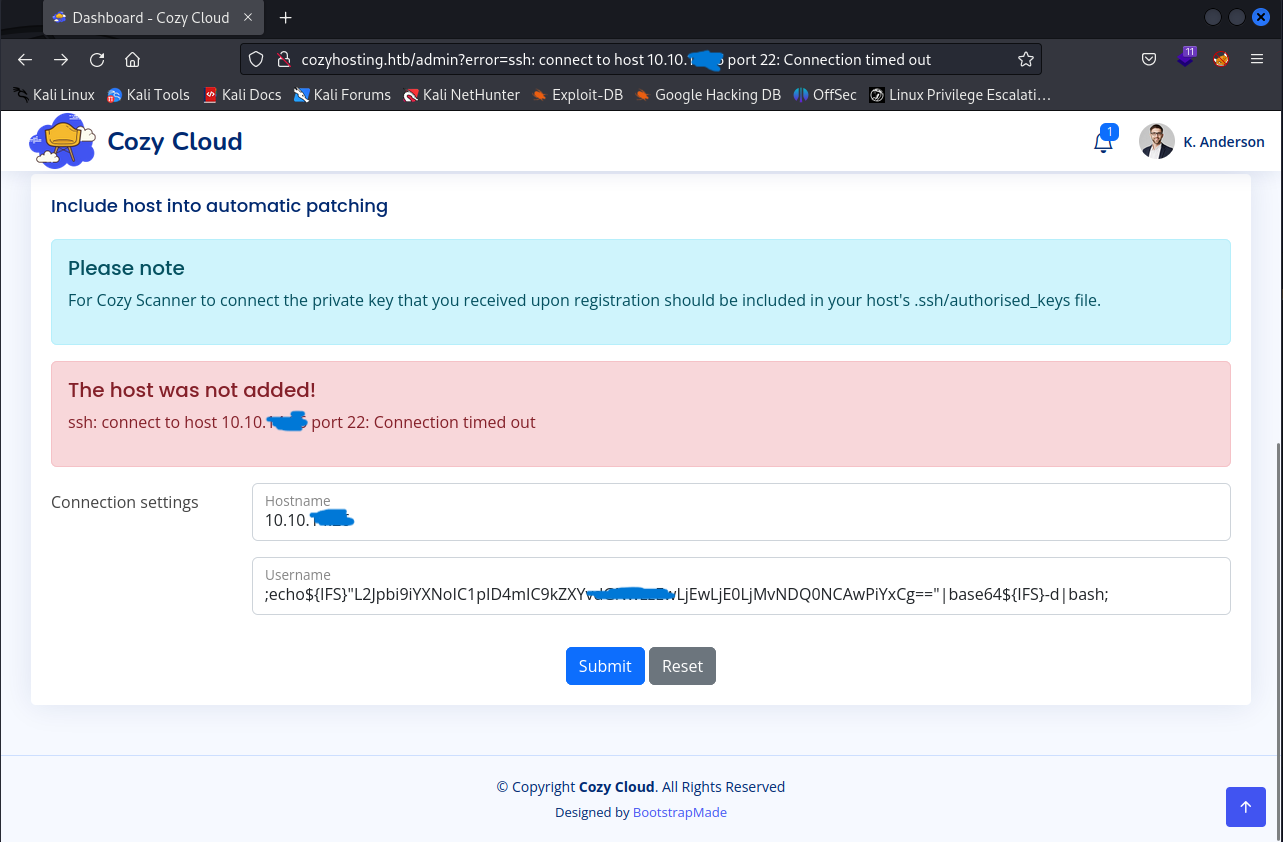This screenshot has width=1283, height=842.
Task: Open the Pocket save icon
Action: tap(1150, 60)
